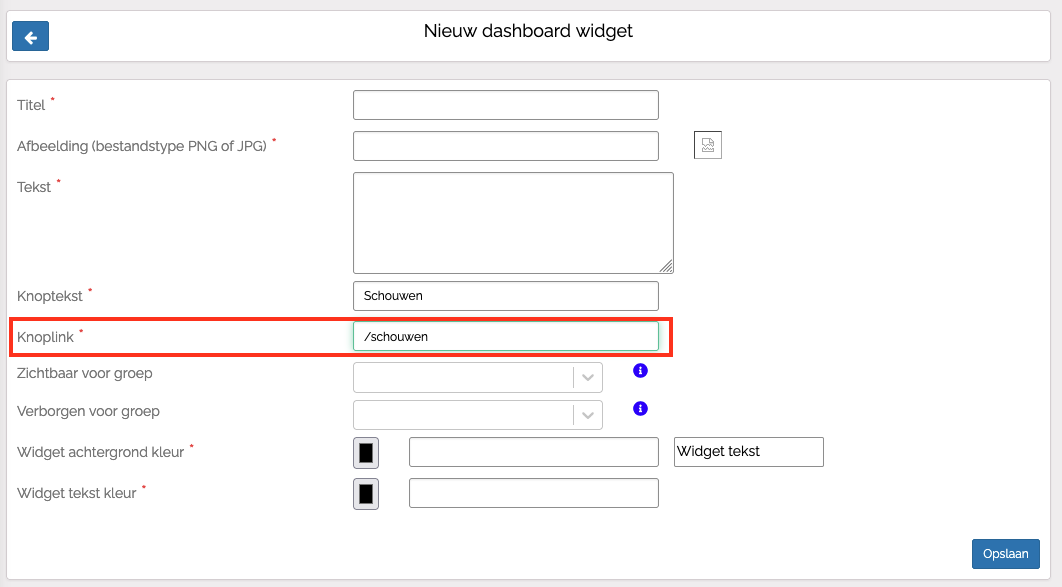This screenshot has width=1062, height=587.
Task: Click inside the Tekst textarea
Action: click(x=512, y=222)
